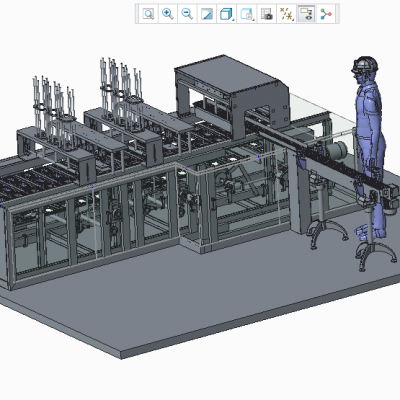Image resolution: width=400 pixels, height=400 pixels.
Task: Select the rear conveyor support stand base
Action: (x=327, y=234)
